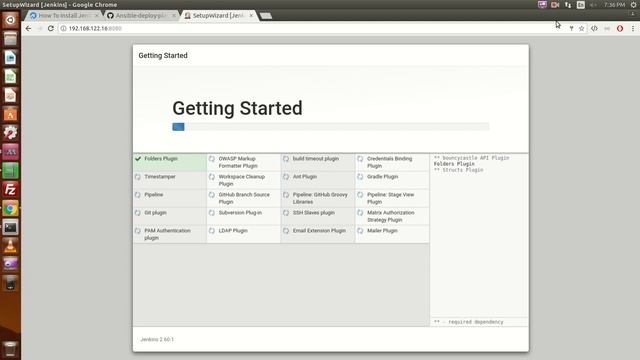This screenshot has height=360, width=640.
Task: Click the Git plugin cell
Action: 170,216
